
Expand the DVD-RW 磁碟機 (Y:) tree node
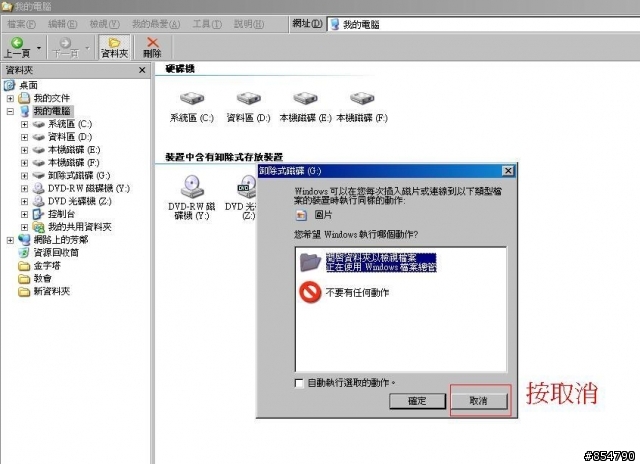24,189
